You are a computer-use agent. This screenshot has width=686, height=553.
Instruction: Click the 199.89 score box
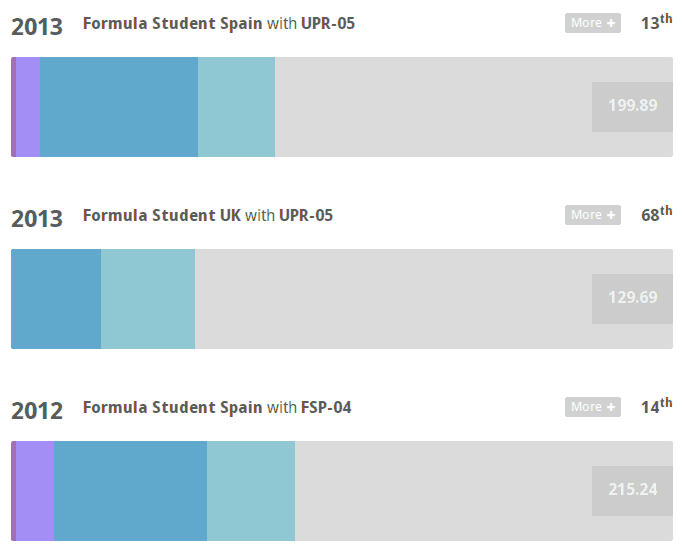tap(632, 107)
